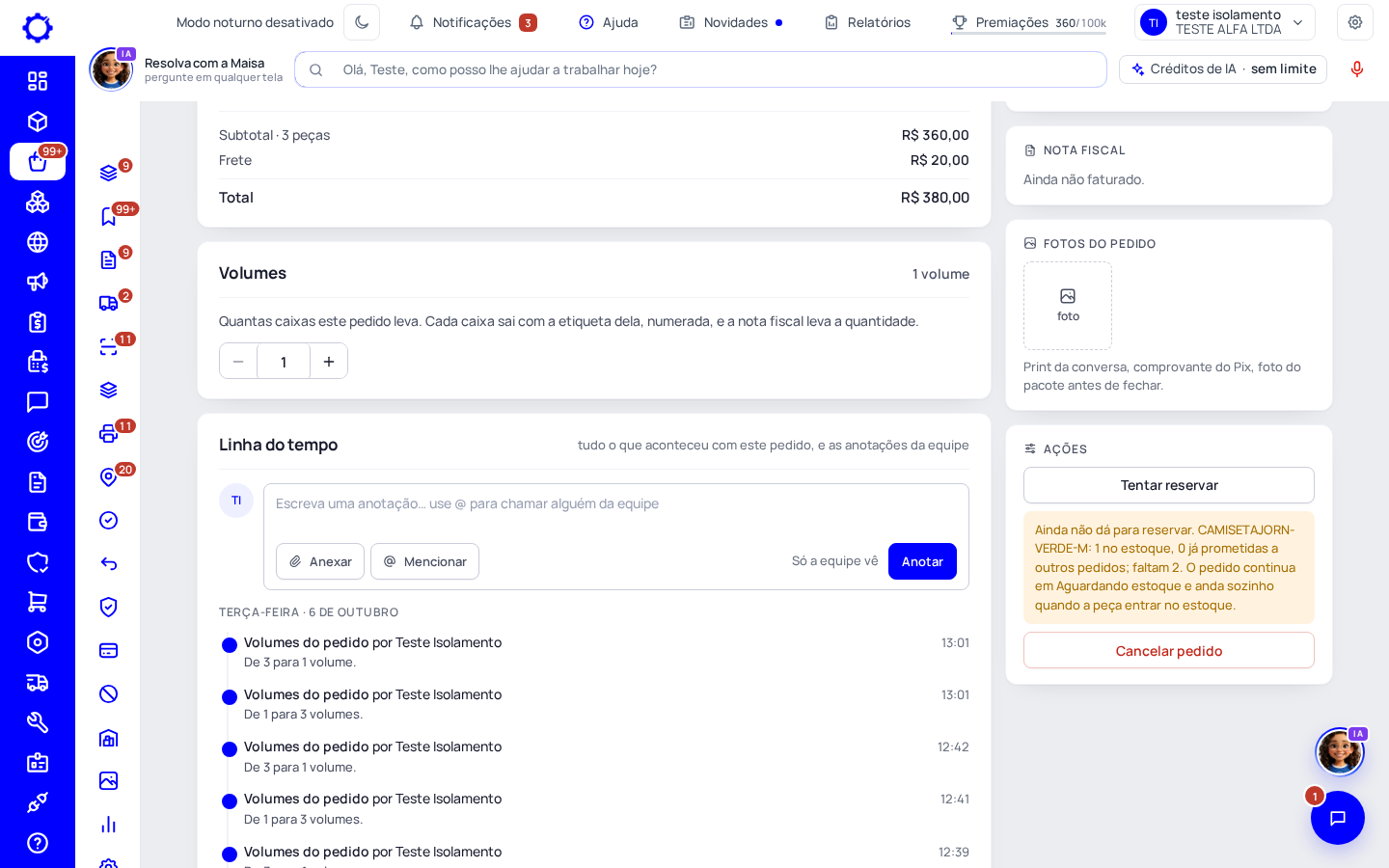Click the Premiações progress bar
Screen dimensions: 1389x868
click(x=1028, y=33)
